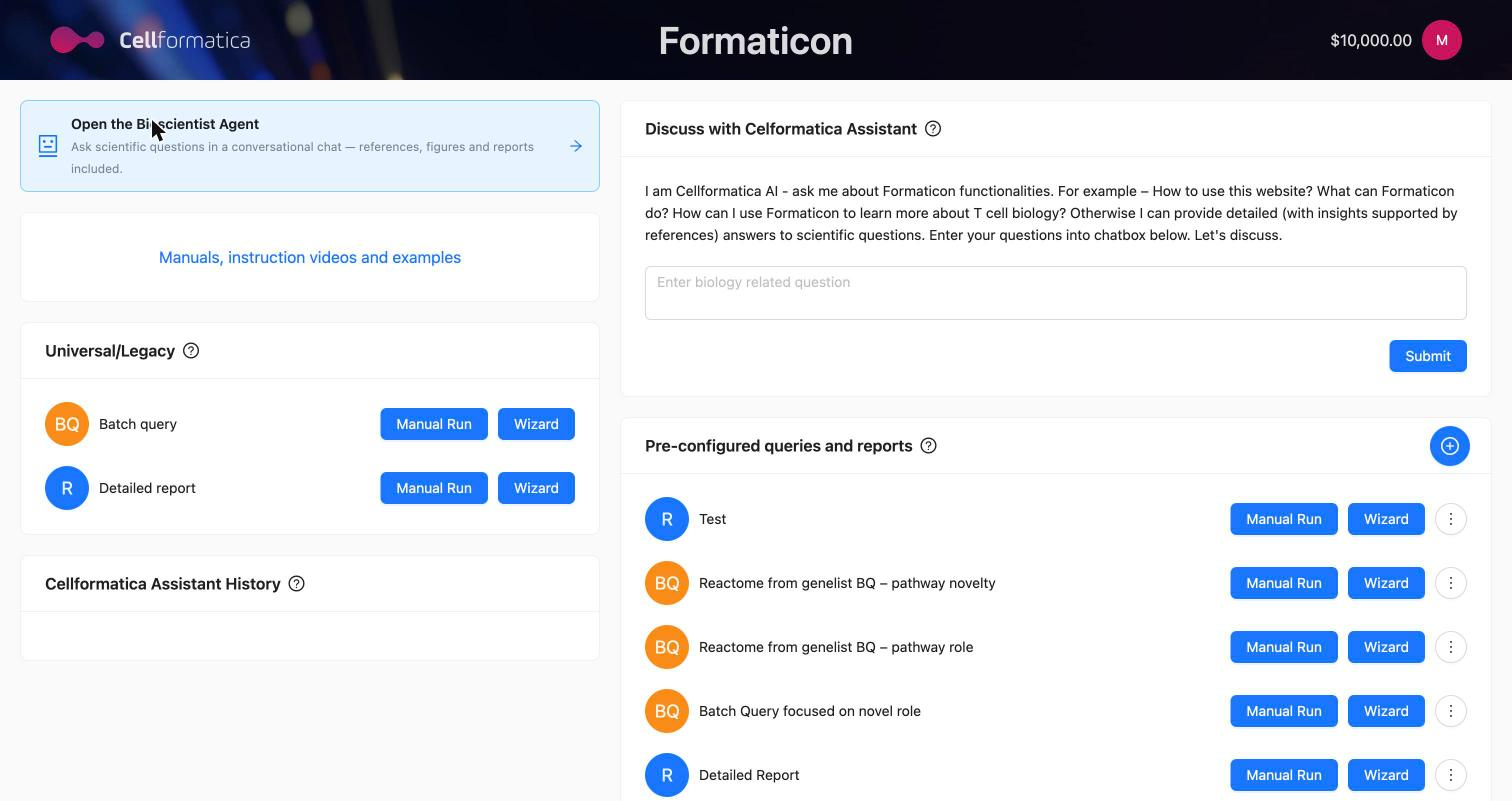Launch Wizard for Batch query
The width and height of the screenshot is (1512, 801).
536,424
